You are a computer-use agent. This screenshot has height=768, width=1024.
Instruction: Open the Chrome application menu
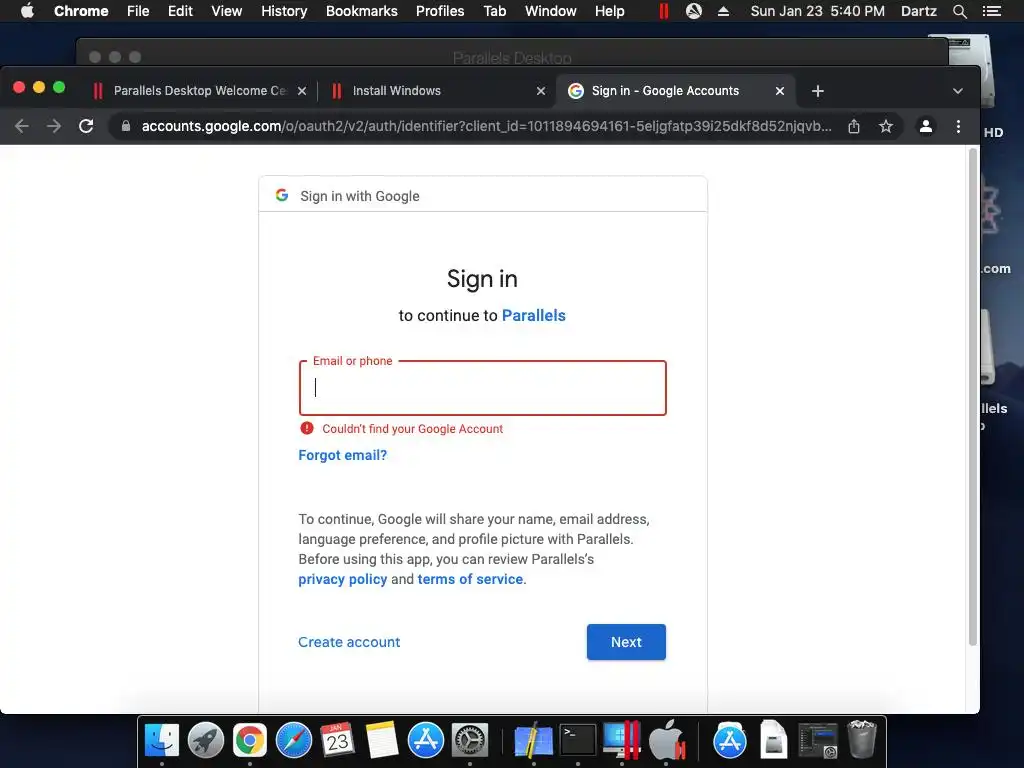click(81, 11)
